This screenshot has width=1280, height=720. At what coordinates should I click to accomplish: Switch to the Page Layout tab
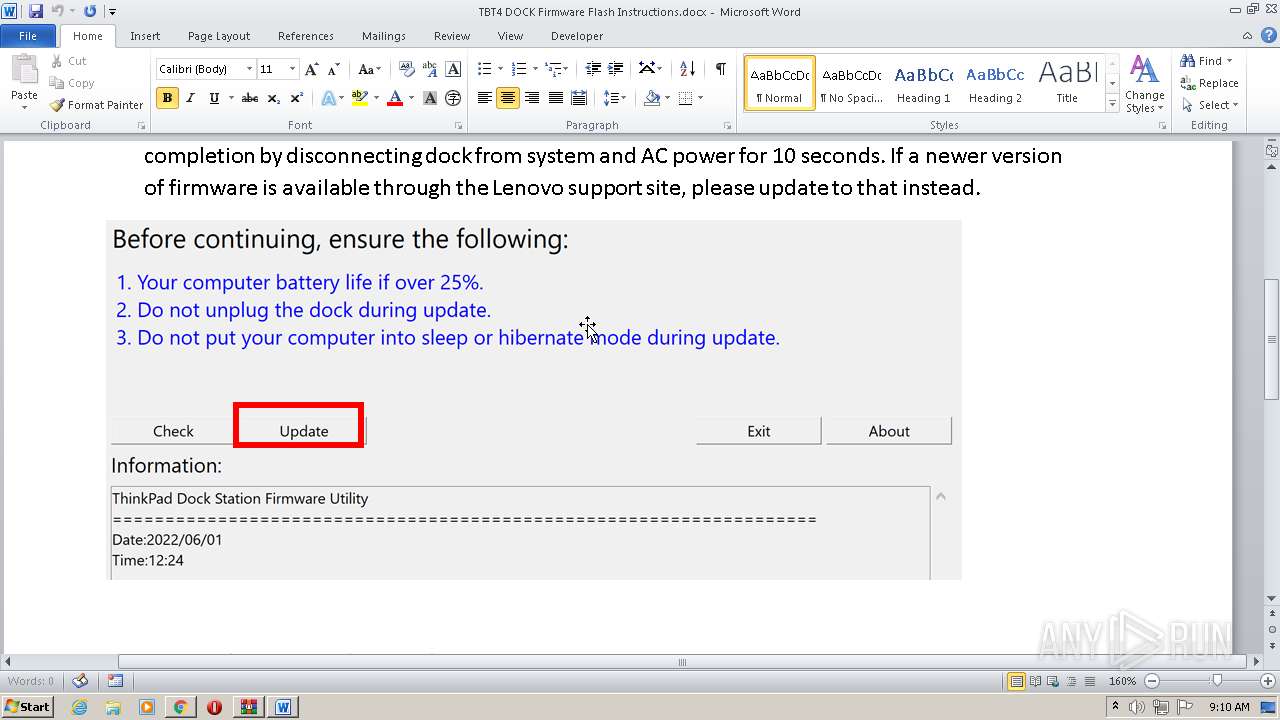(219, 36)
